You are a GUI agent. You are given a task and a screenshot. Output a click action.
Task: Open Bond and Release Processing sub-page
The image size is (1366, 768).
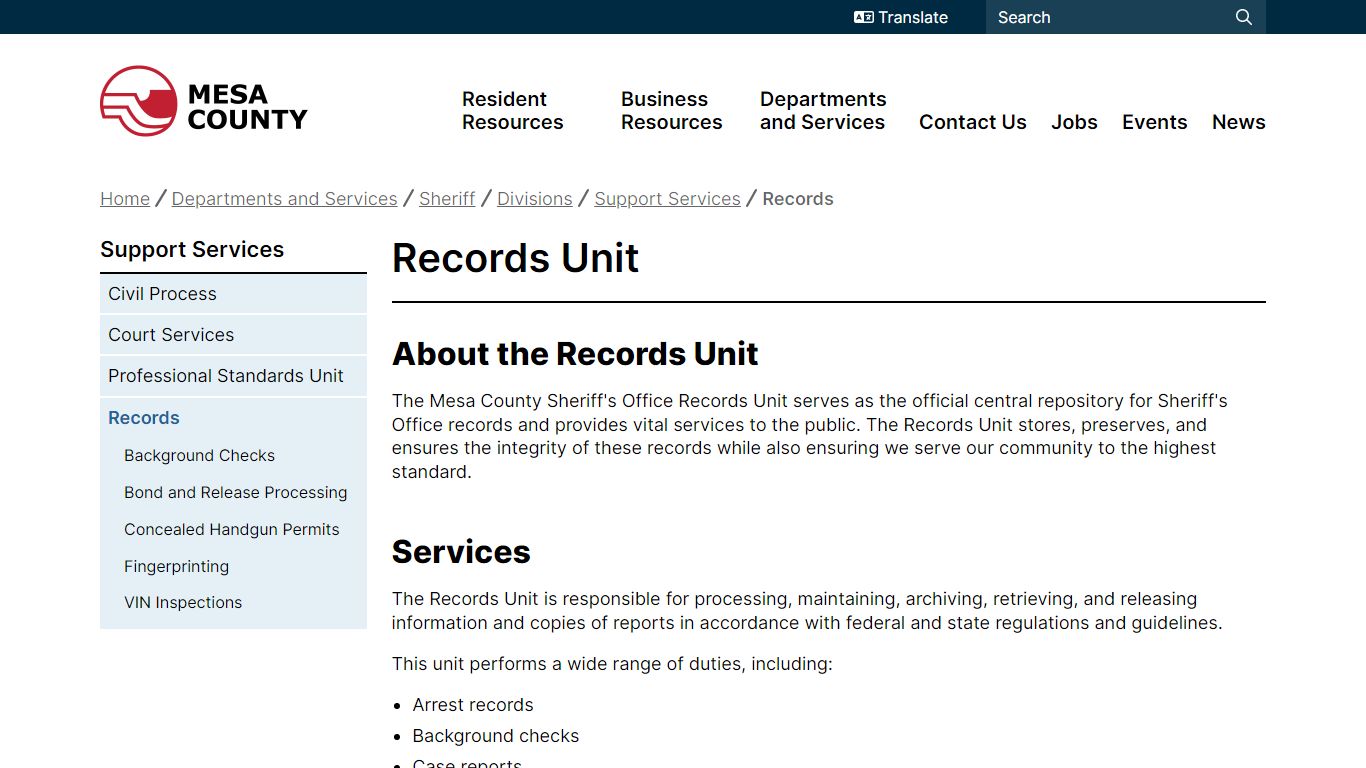pos(236,493)
